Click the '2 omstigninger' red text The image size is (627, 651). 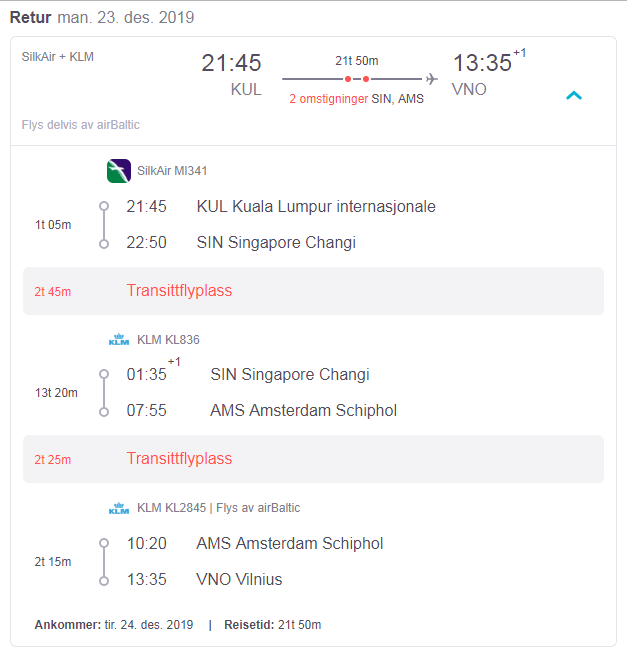328,99
